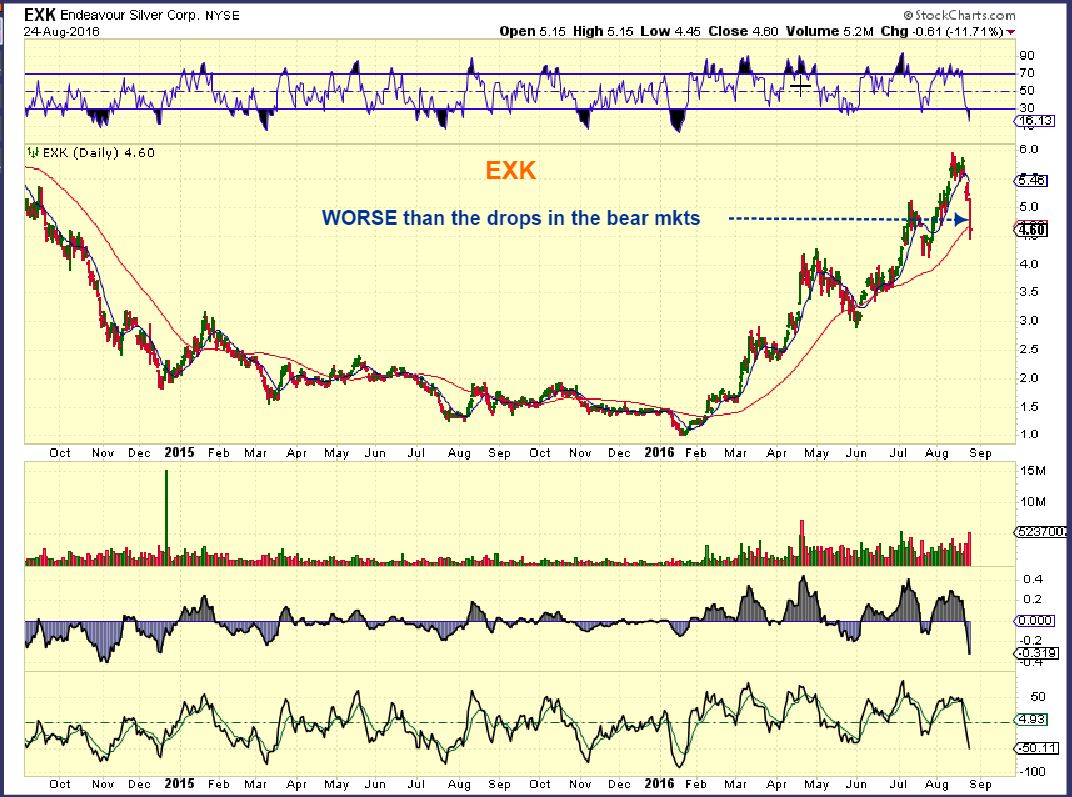Click the Close 4.60 header value
This screenshot has width=1072, height=797.
pos(742,31)
